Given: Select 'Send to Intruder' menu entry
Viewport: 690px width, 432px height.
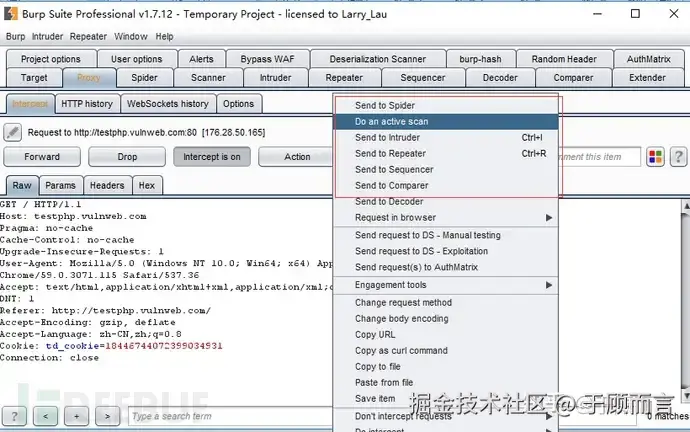Looking at the screenshot, I should [x=445, y=137].
